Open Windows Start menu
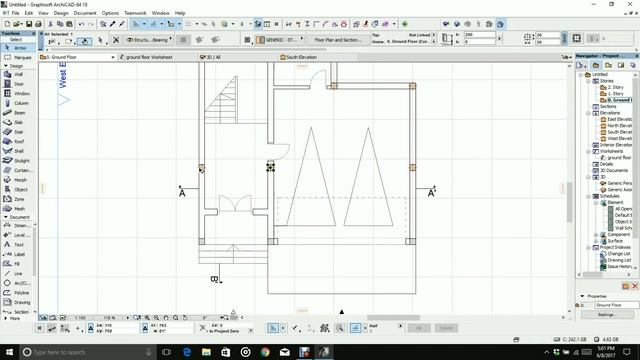Image resolution: width=640 pixels, height=360 pixels. 9,352
